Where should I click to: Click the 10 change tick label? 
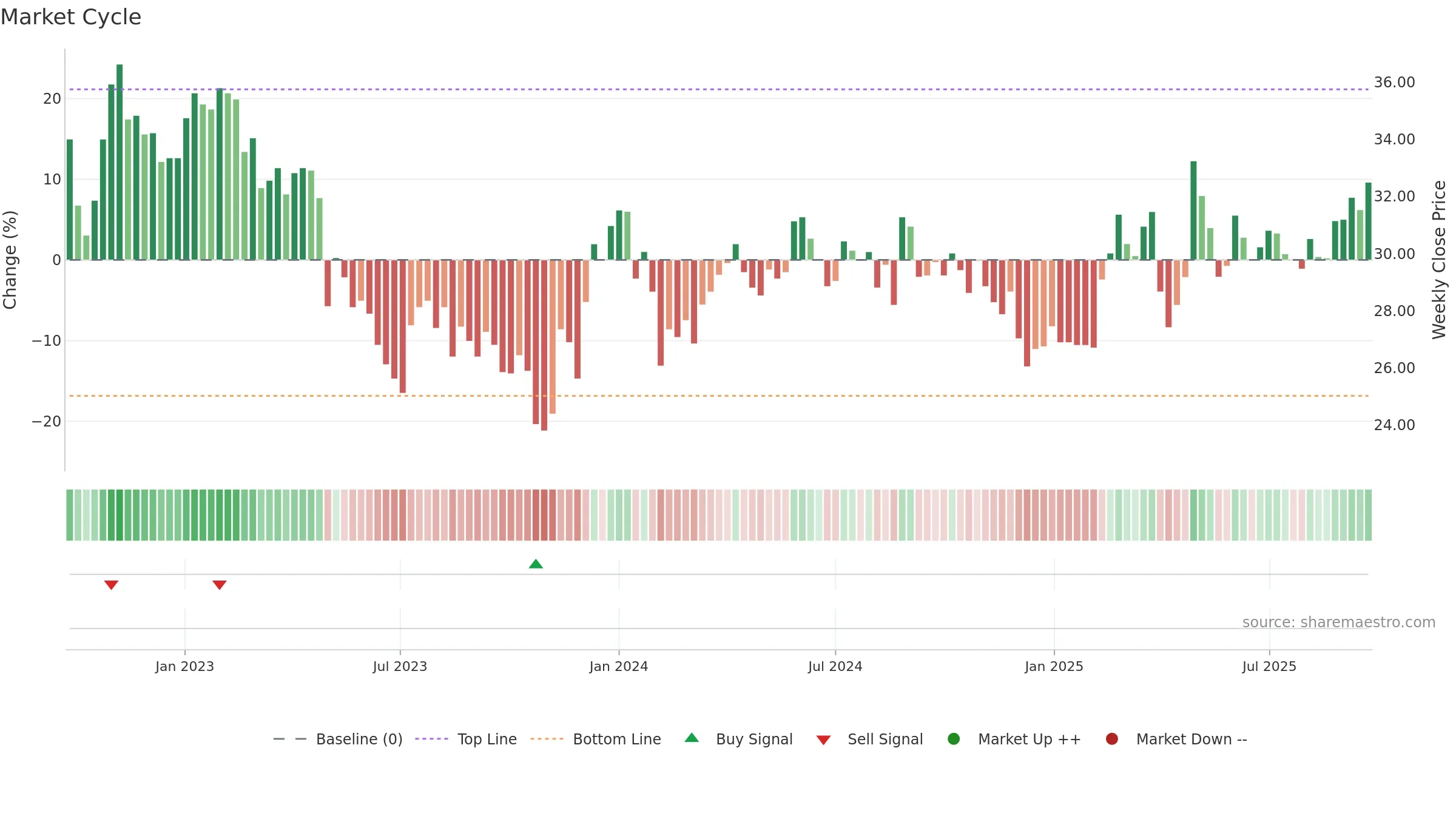(52, 180)
